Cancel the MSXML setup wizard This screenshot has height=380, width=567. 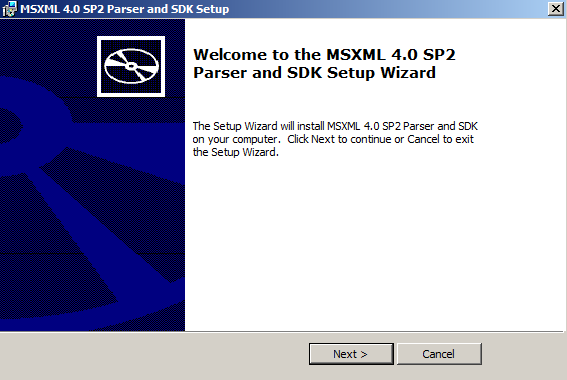pyautogui.click(x=439, y=354)
